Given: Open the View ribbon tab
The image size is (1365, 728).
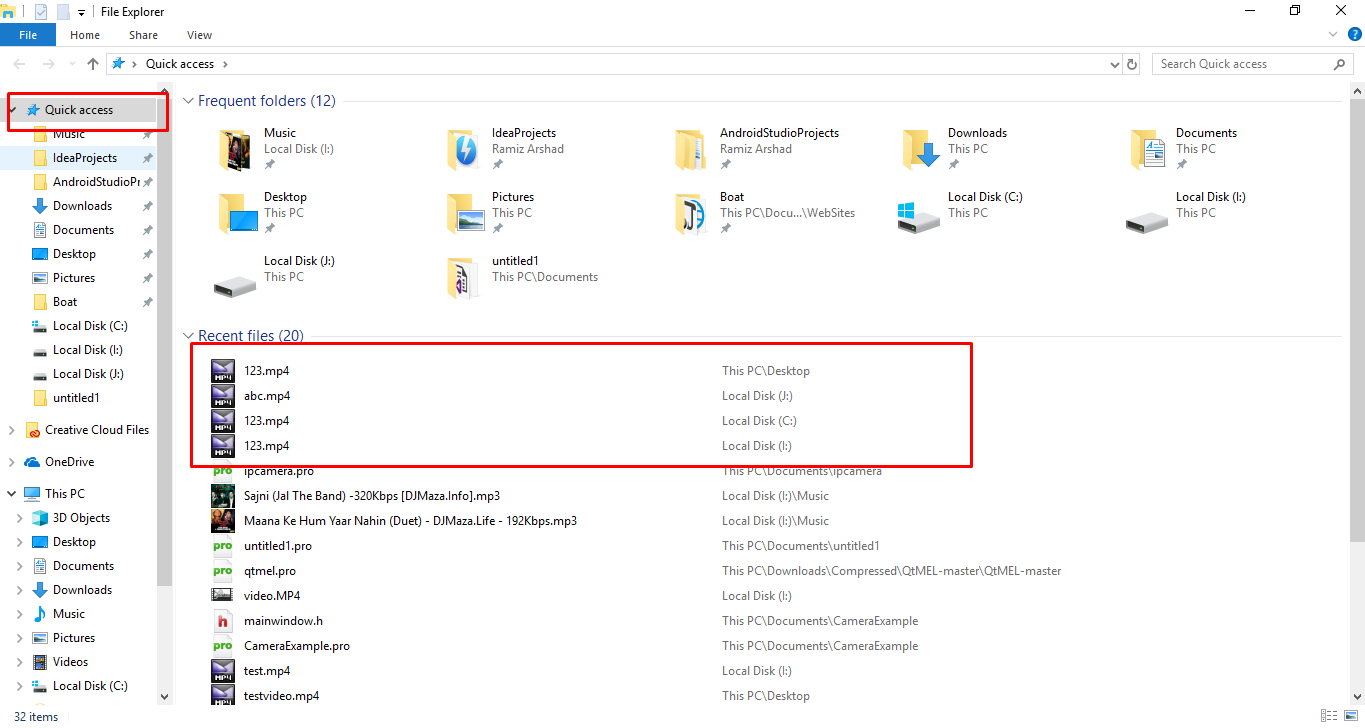Looking at the screenshot, I should [199, 35].
